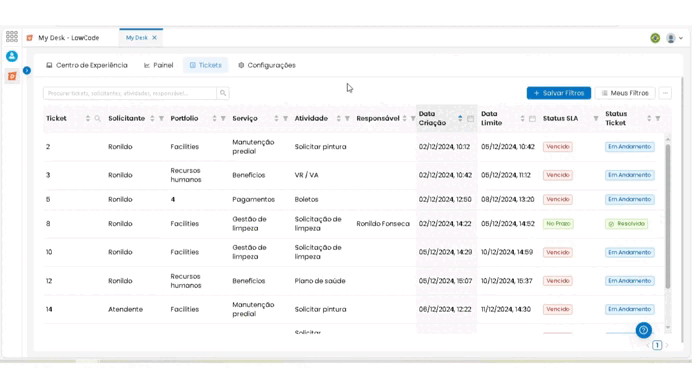
Task: Click Em Andamento status on ticket 3
Action: point(630,175)
